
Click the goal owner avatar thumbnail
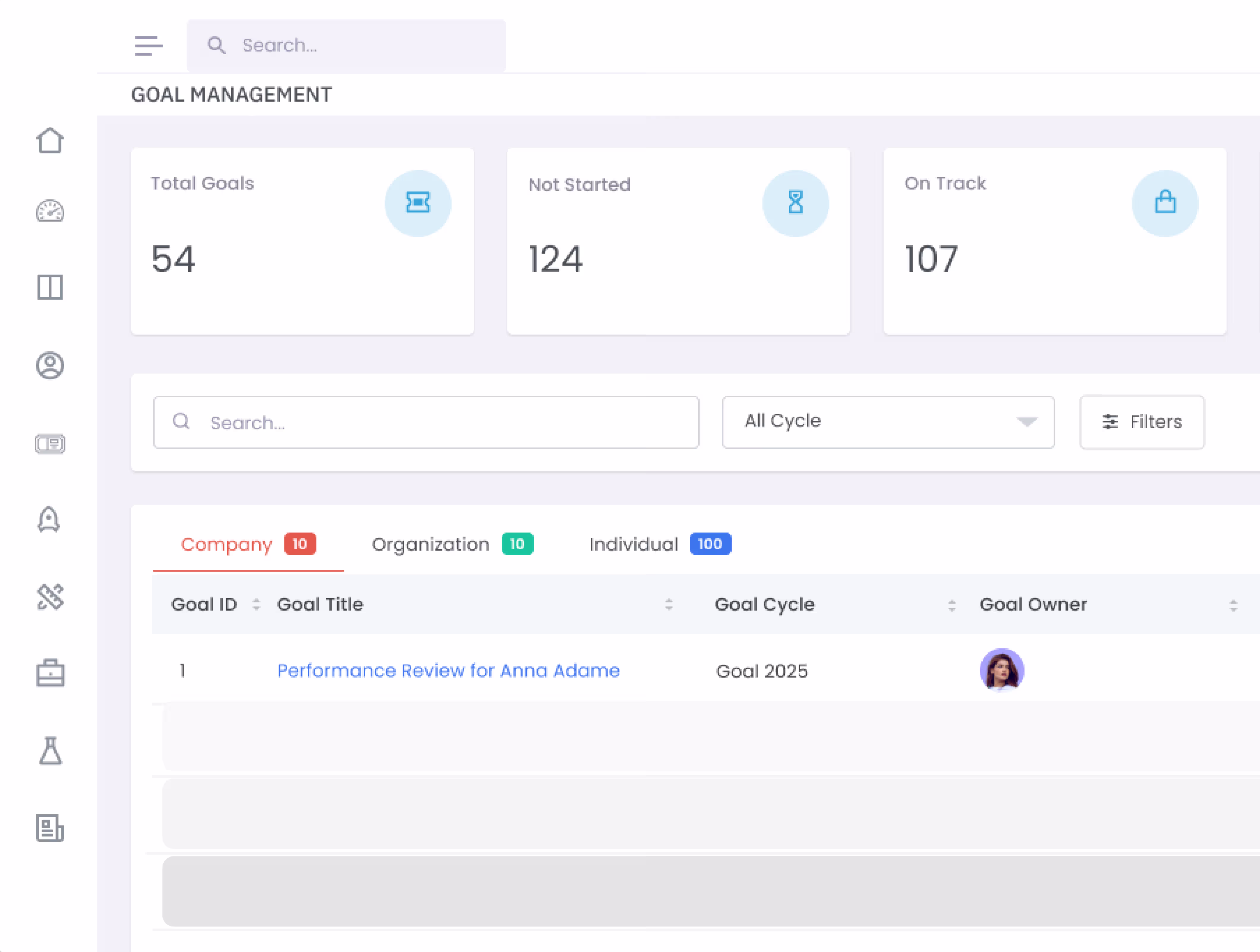(x=1002, y=670)
